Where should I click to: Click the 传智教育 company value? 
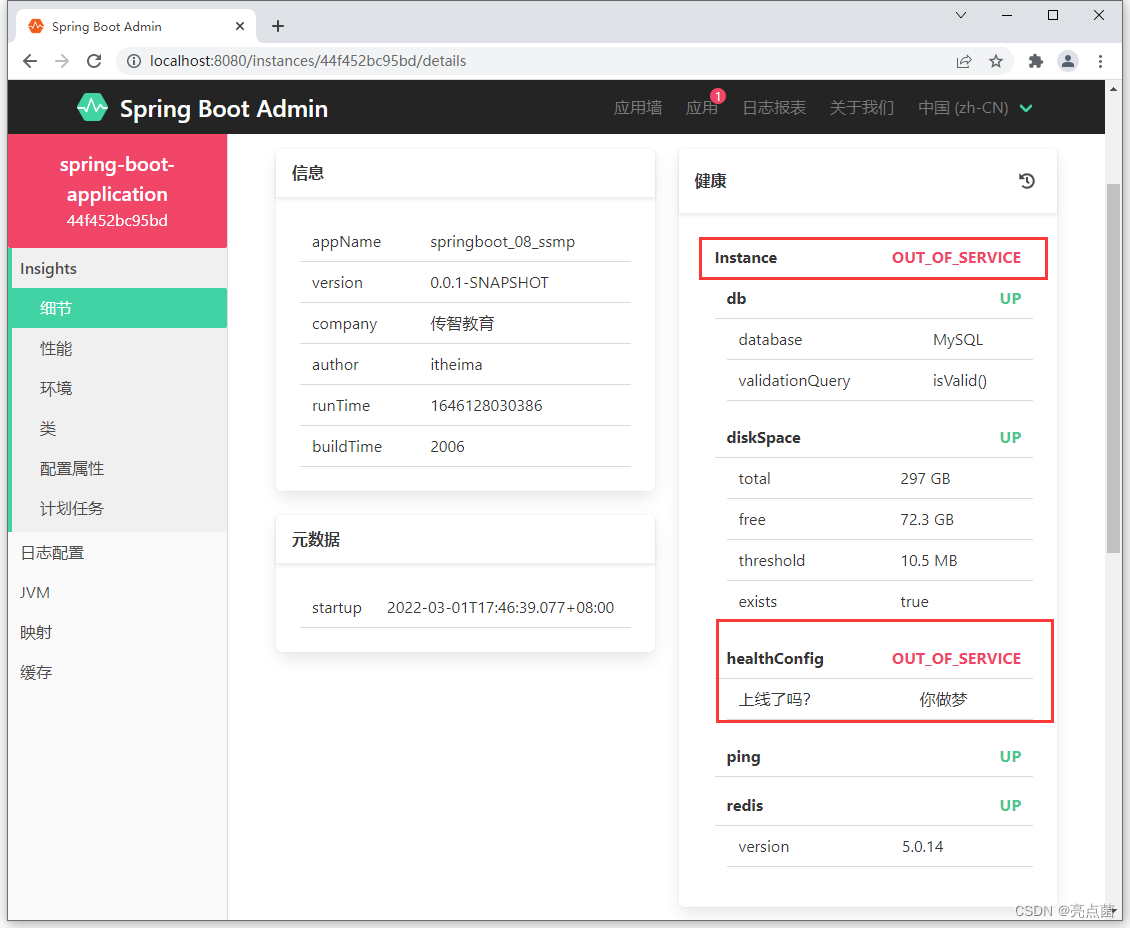[463, 324]
